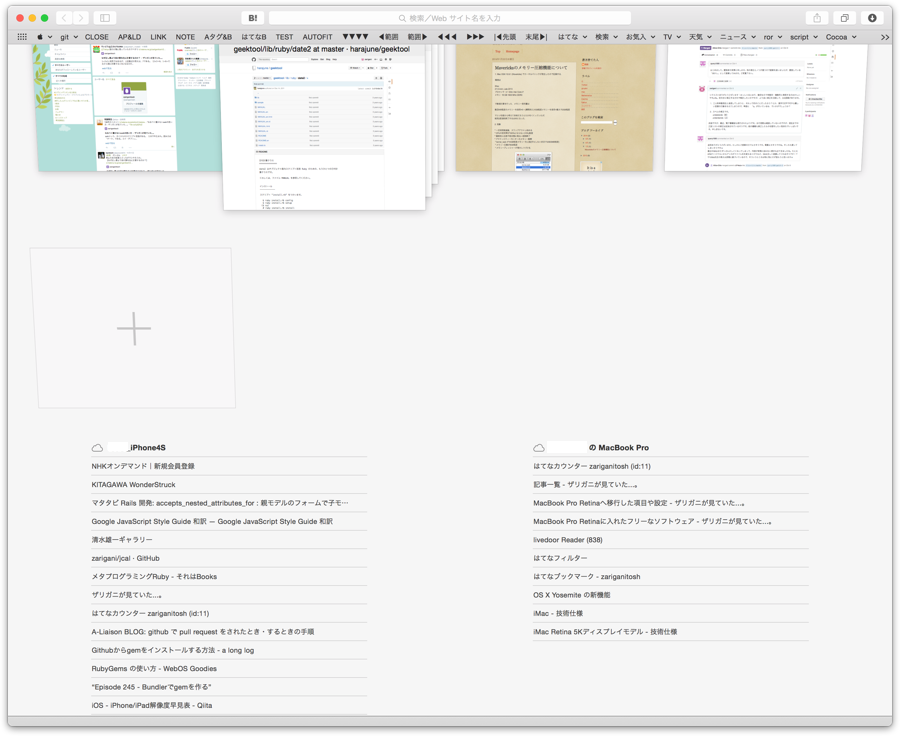
Task: Expand the Cocoa bookmarks folder
Action: tap(841, 37)
